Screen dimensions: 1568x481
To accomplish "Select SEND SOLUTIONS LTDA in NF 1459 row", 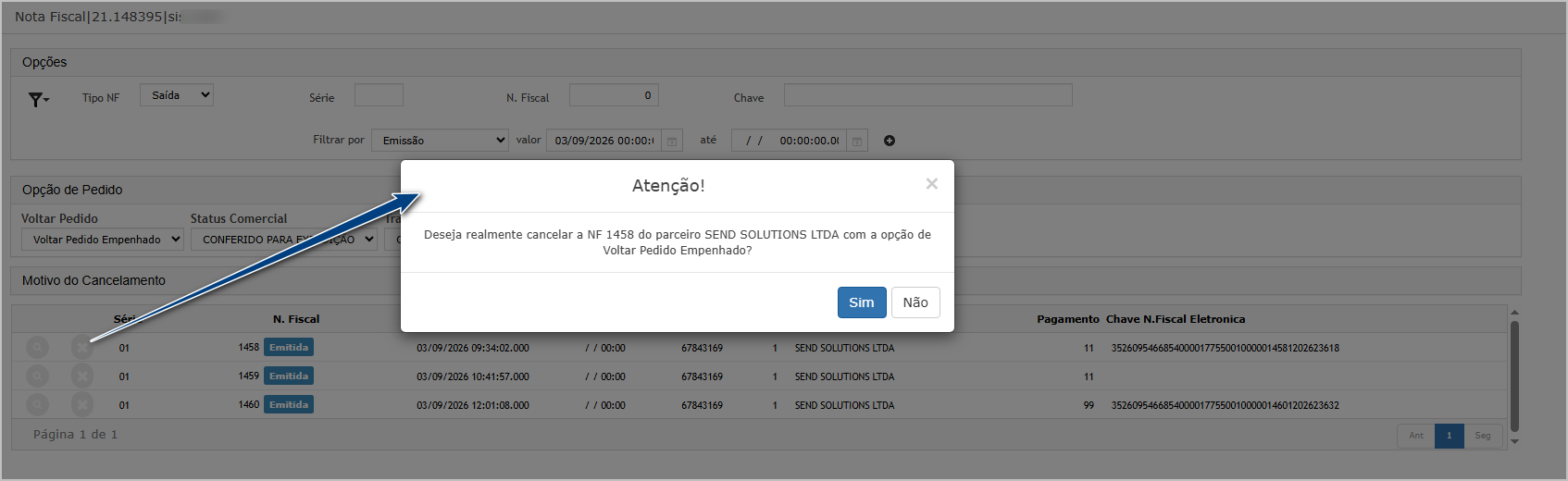I will coord(844,376).
